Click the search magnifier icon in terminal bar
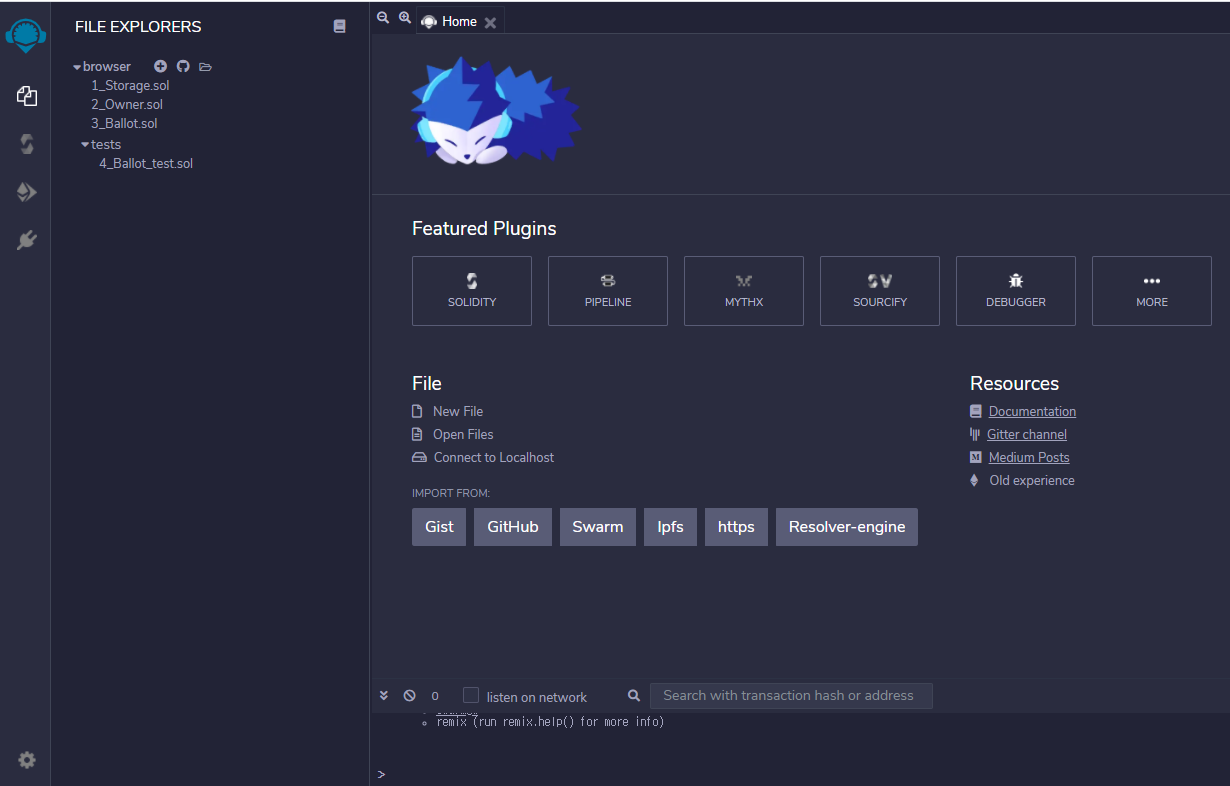The image size is (1230, 786). [x=634, y=695]
